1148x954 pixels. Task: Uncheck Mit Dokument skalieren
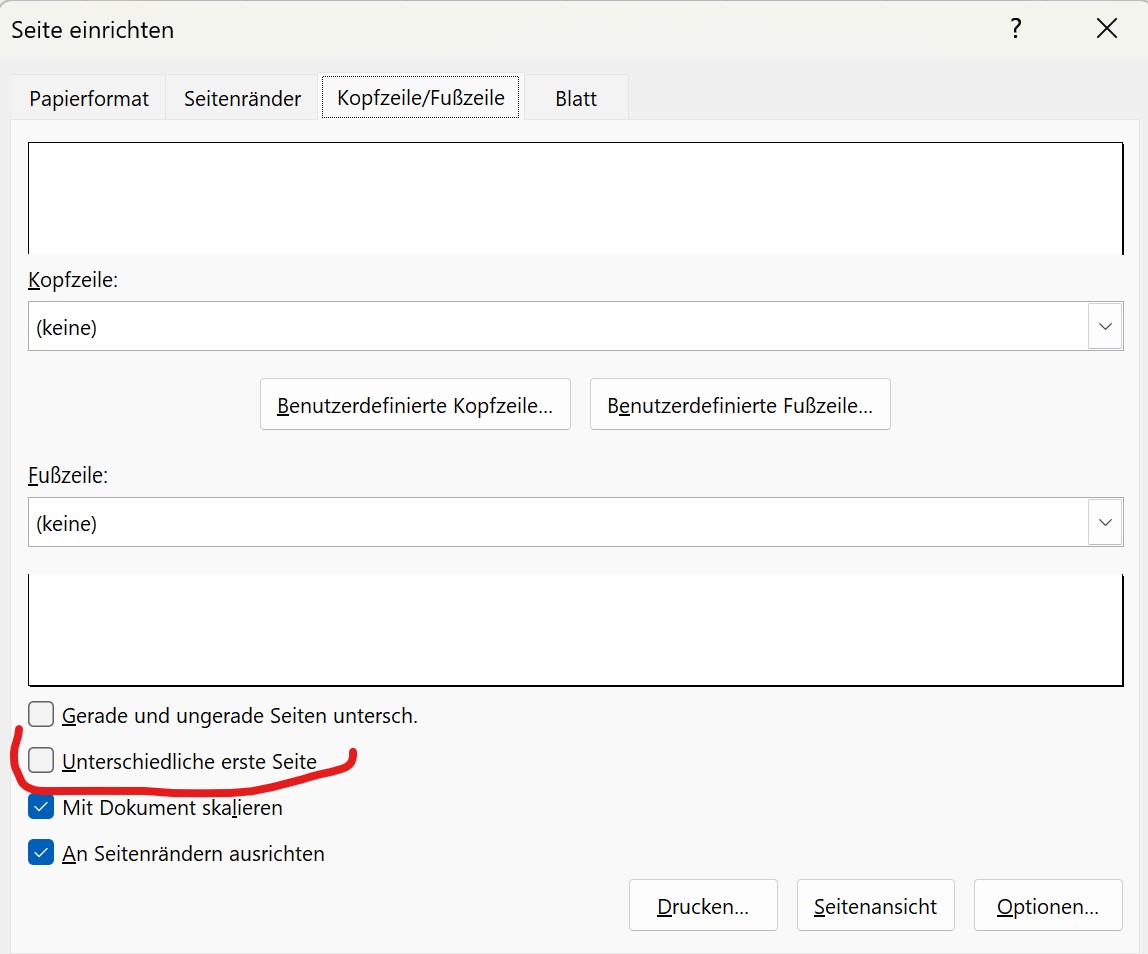[x=41, y=807]
